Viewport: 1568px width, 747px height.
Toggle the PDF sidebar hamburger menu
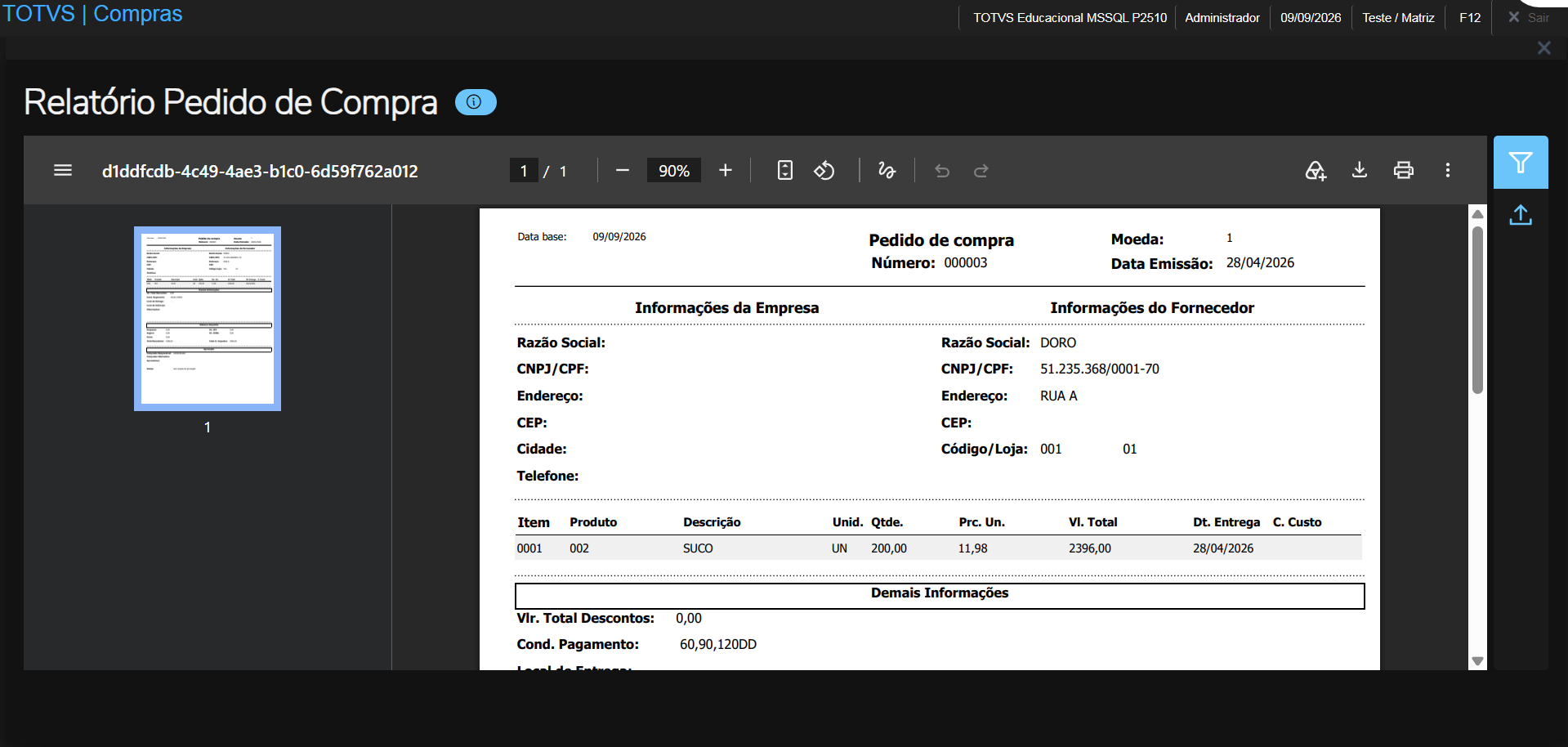(63, 170)
